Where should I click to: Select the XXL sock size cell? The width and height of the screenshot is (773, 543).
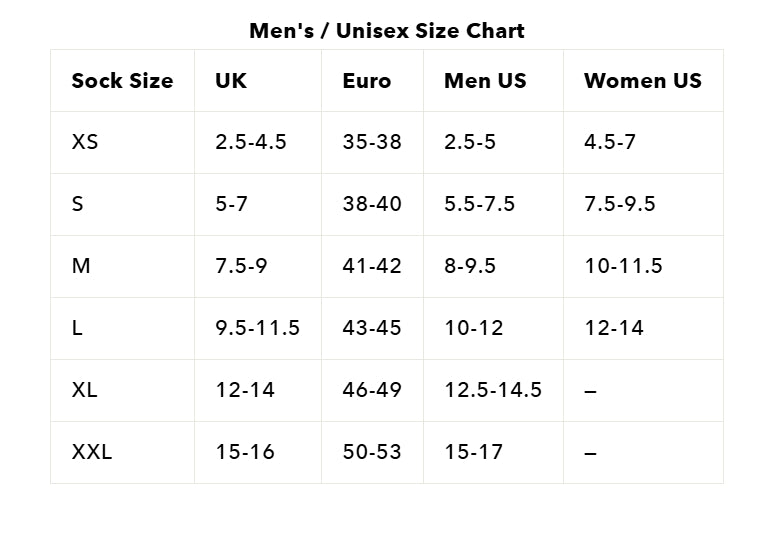[x=92, y=452]
